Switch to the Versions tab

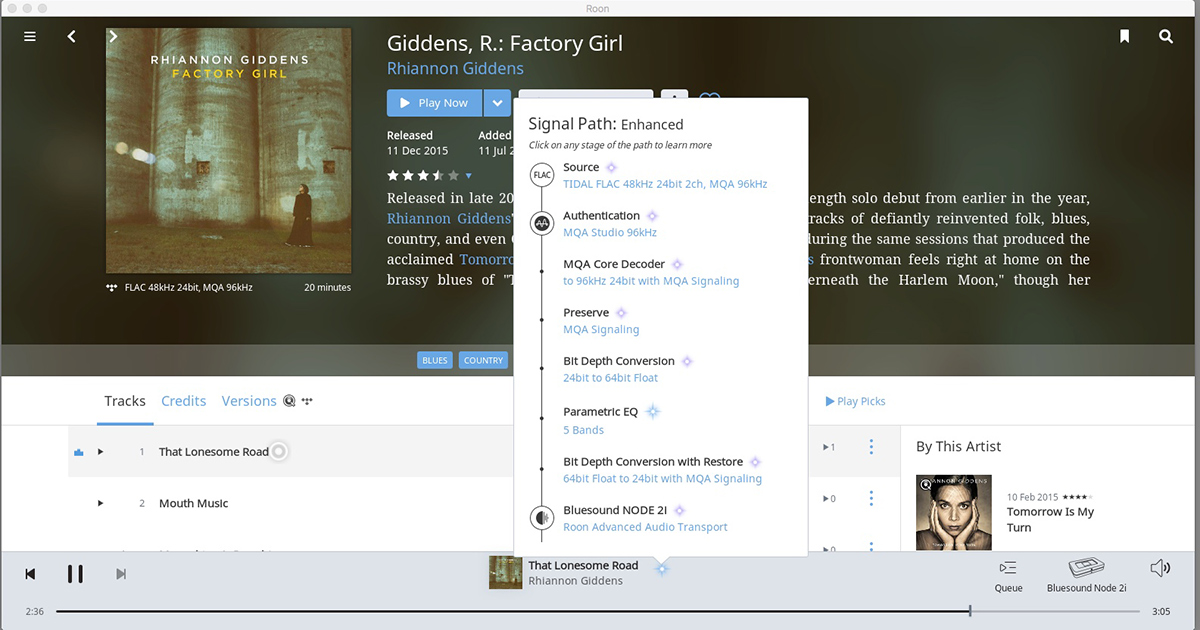click(x=249, y=401)
